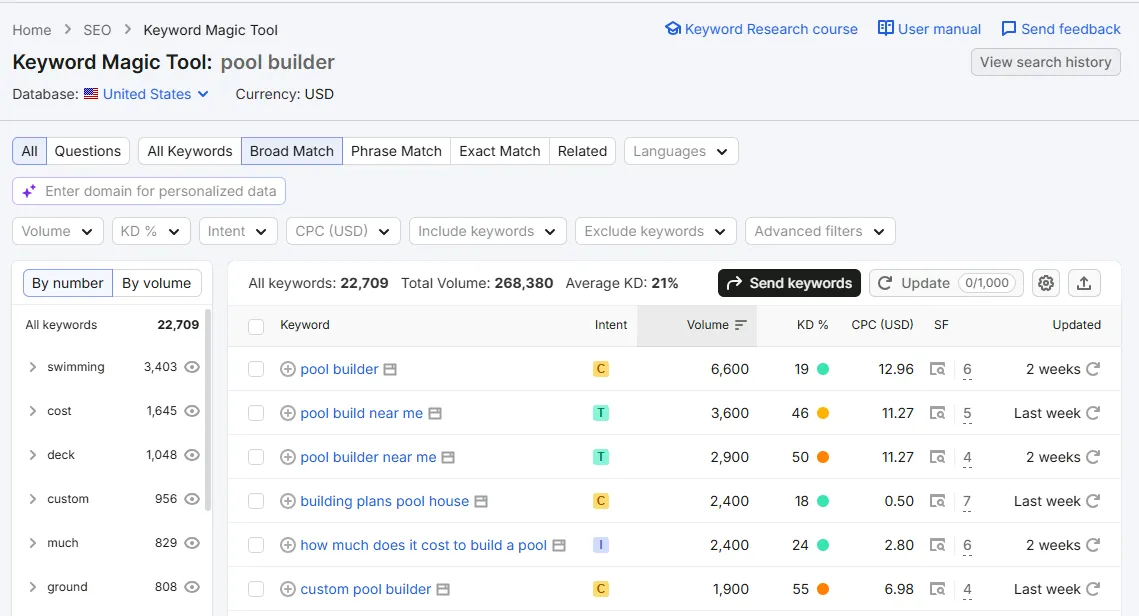Add 'how much does it cost' plus icon
The height and width of the screenshot is (616, 1139).
click(288, 545)
